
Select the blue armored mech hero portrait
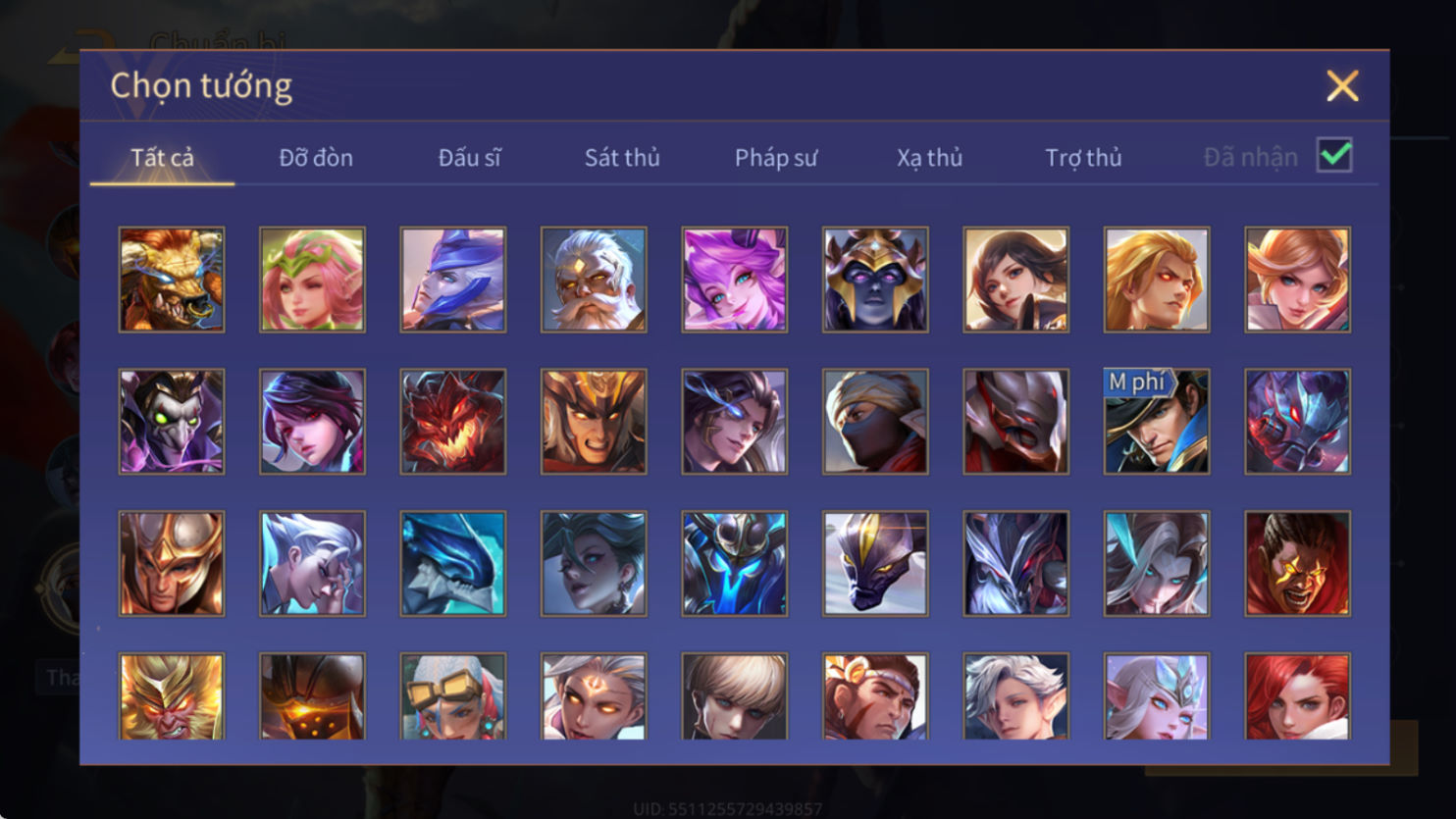pyautogui.click(x=735, y=564)
